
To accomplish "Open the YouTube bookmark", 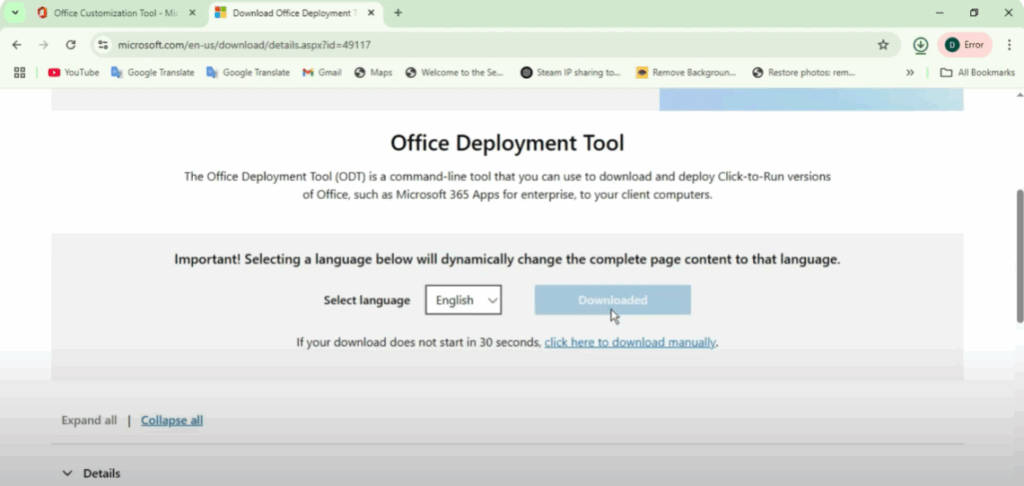I will click(x=74, y=73).
